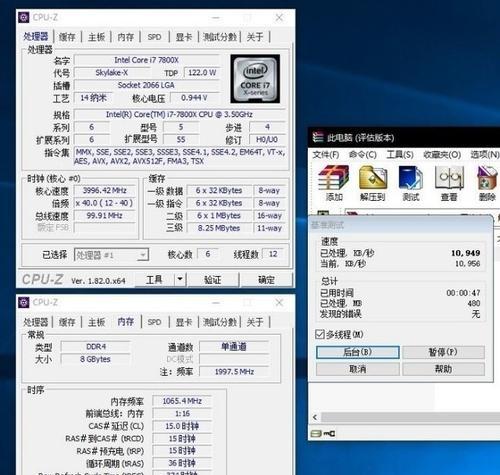Click threads count field 12

273,254
